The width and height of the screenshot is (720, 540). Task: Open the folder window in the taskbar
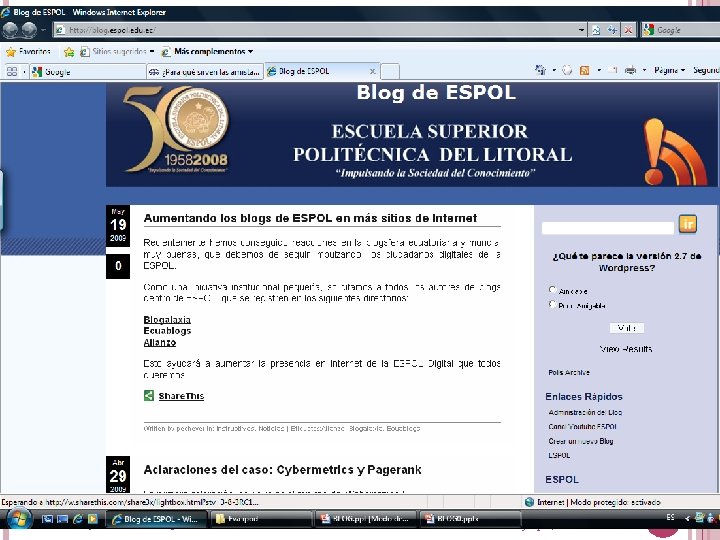click(x=263, y=519)
